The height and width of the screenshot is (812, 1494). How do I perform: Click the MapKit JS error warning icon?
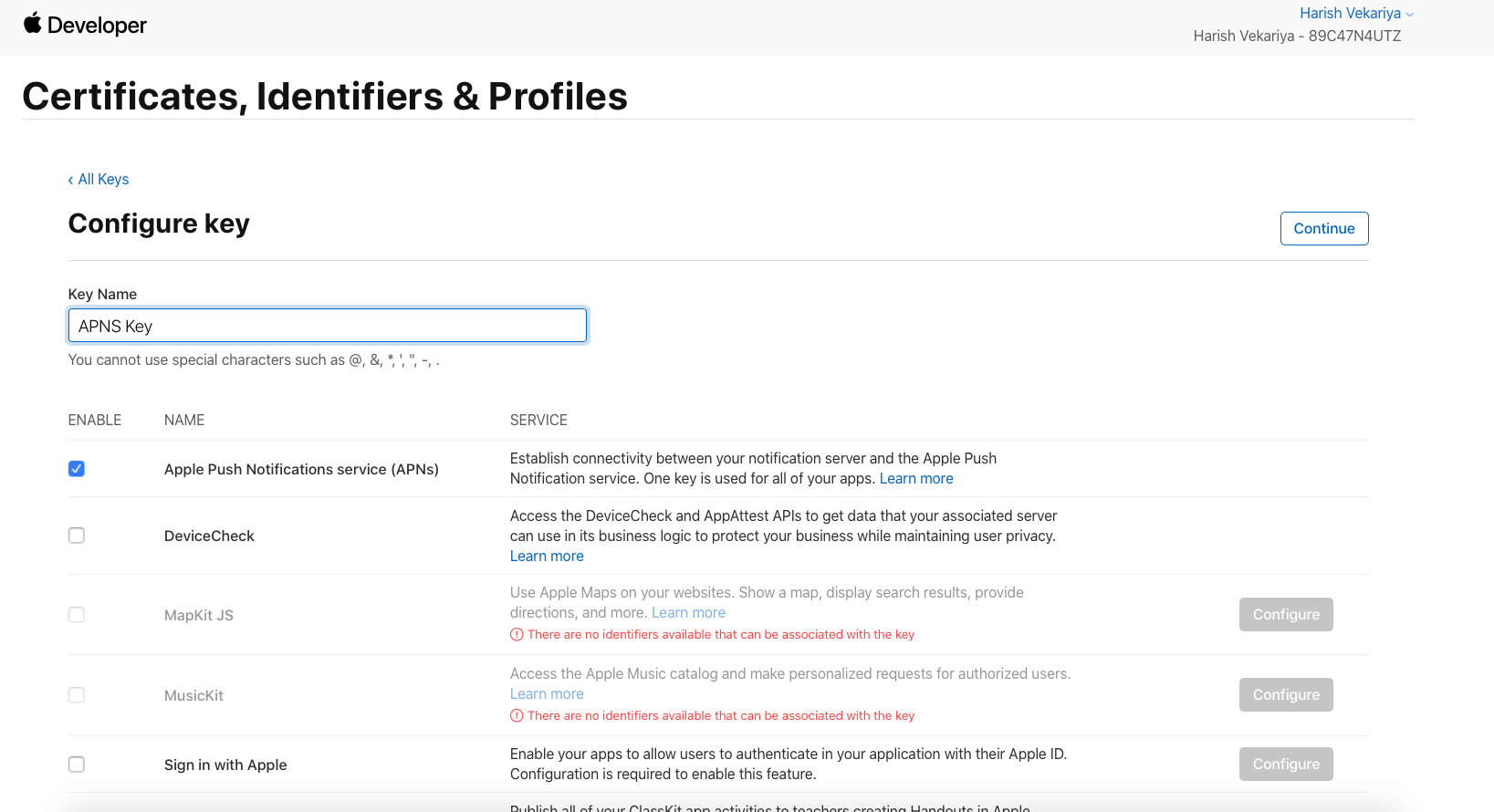pos(517,635)
